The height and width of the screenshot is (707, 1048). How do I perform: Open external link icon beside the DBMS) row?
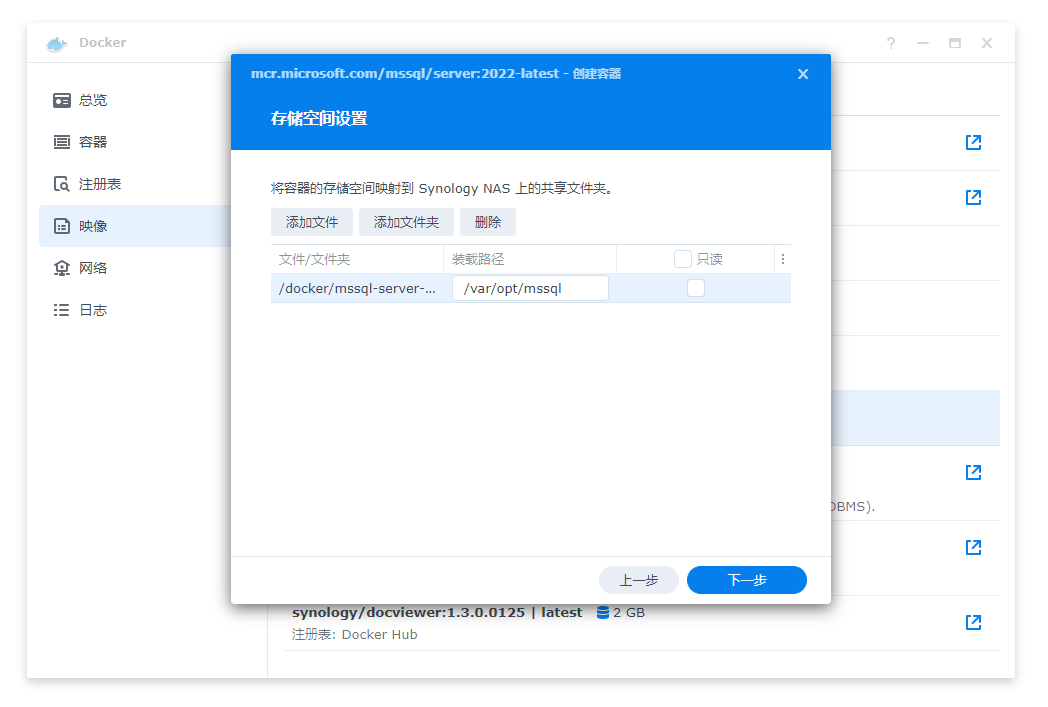pyautogui.click(x=973, y=472)
